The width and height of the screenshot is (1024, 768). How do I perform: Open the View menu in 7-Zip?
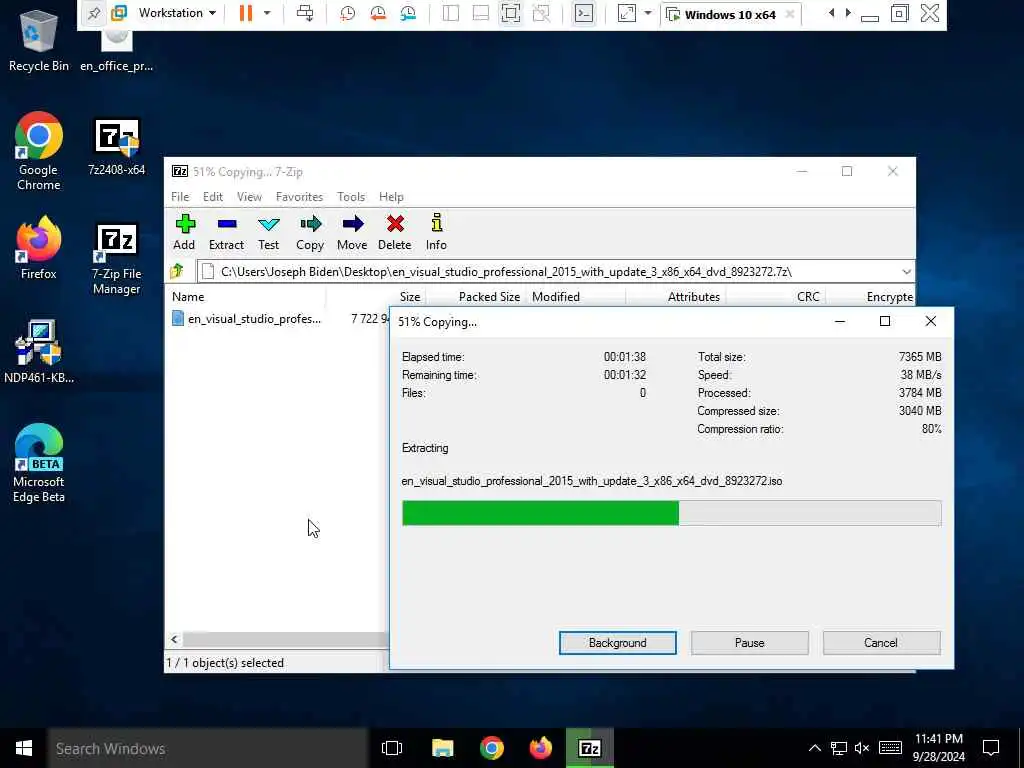pos(249,197)
